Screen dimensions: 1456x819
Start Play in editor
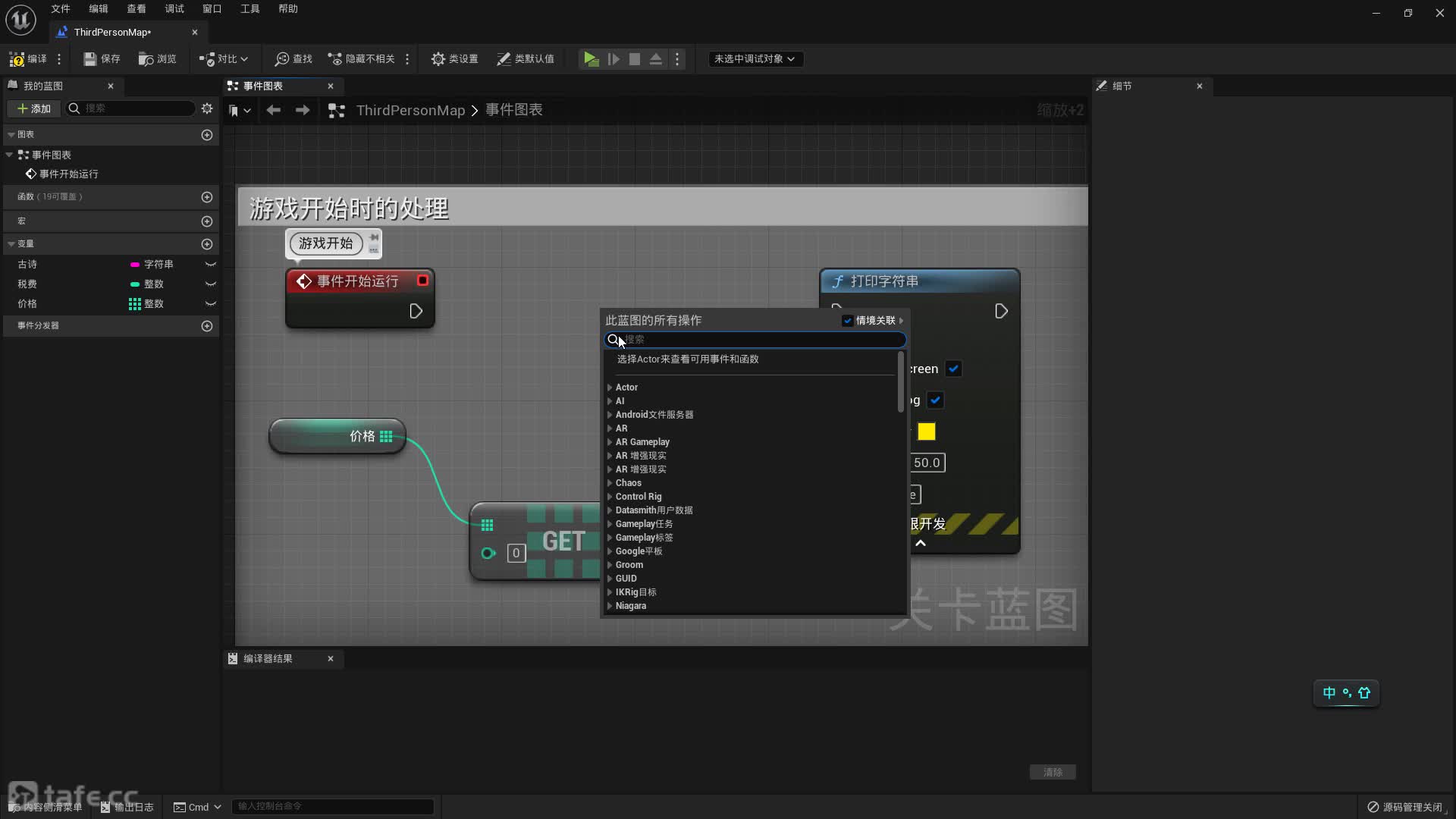pyautogui.click(x=591, y=58)
